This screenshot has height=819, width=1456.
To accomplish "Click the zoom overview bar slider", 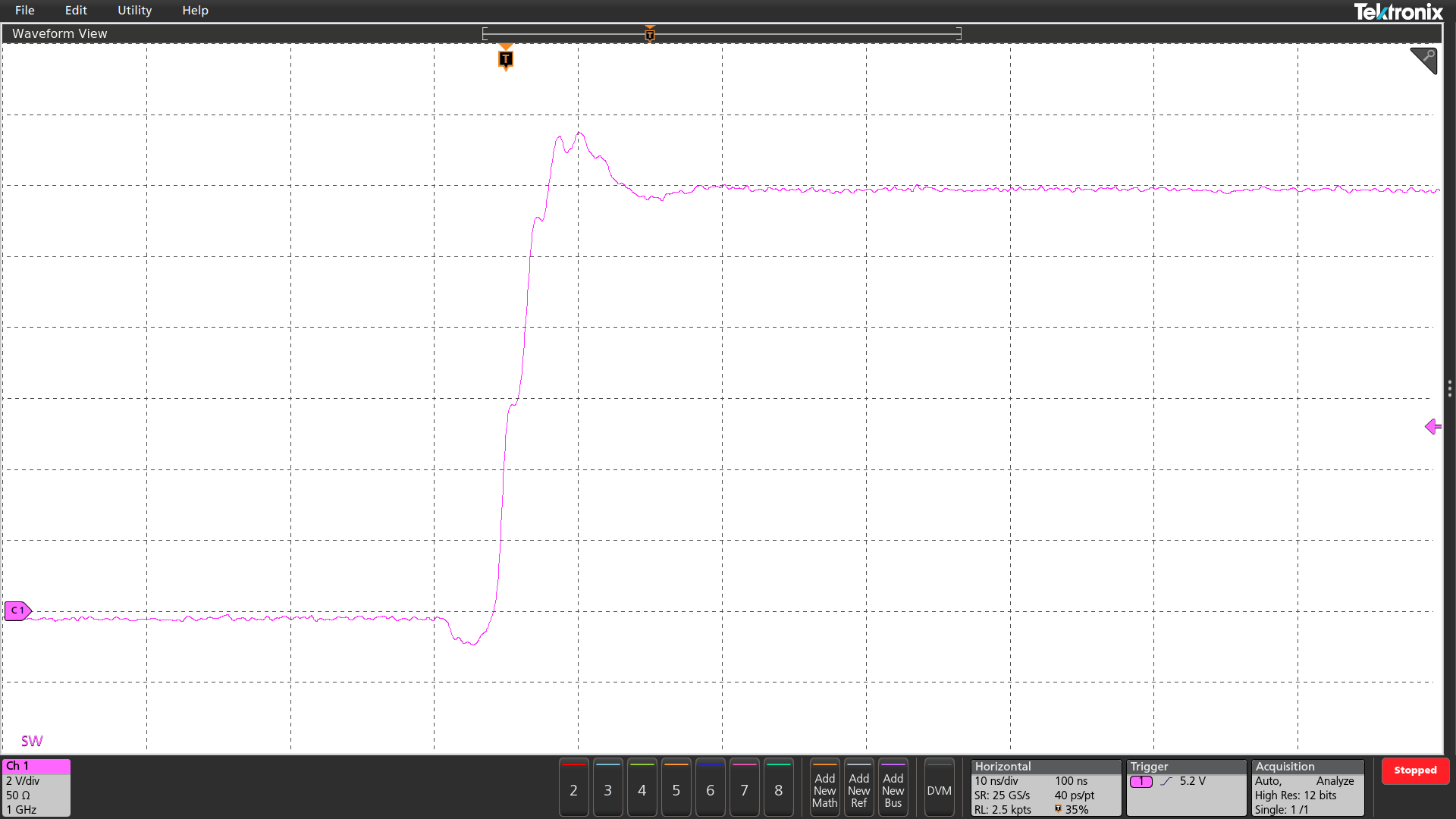I will click(x=721, y=33).
